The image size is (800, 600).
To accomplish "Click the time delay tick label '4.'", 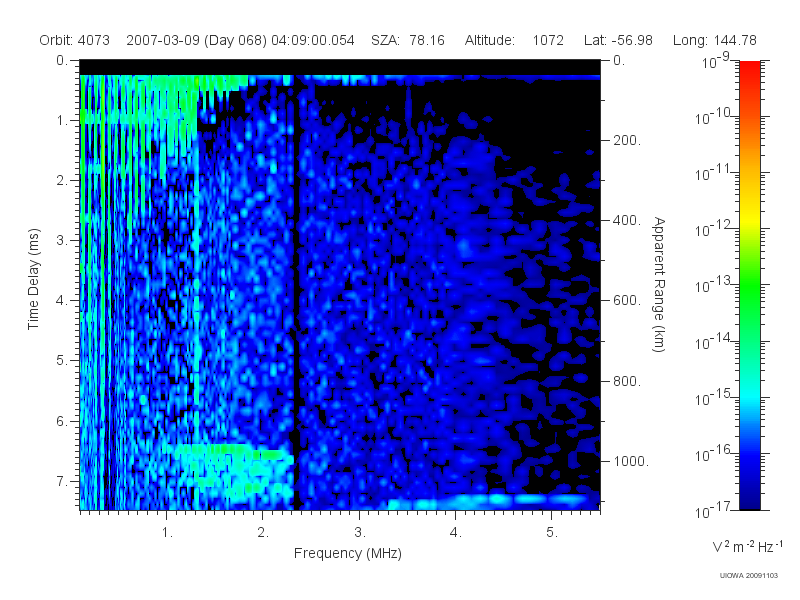I will [x=62, y=300].
